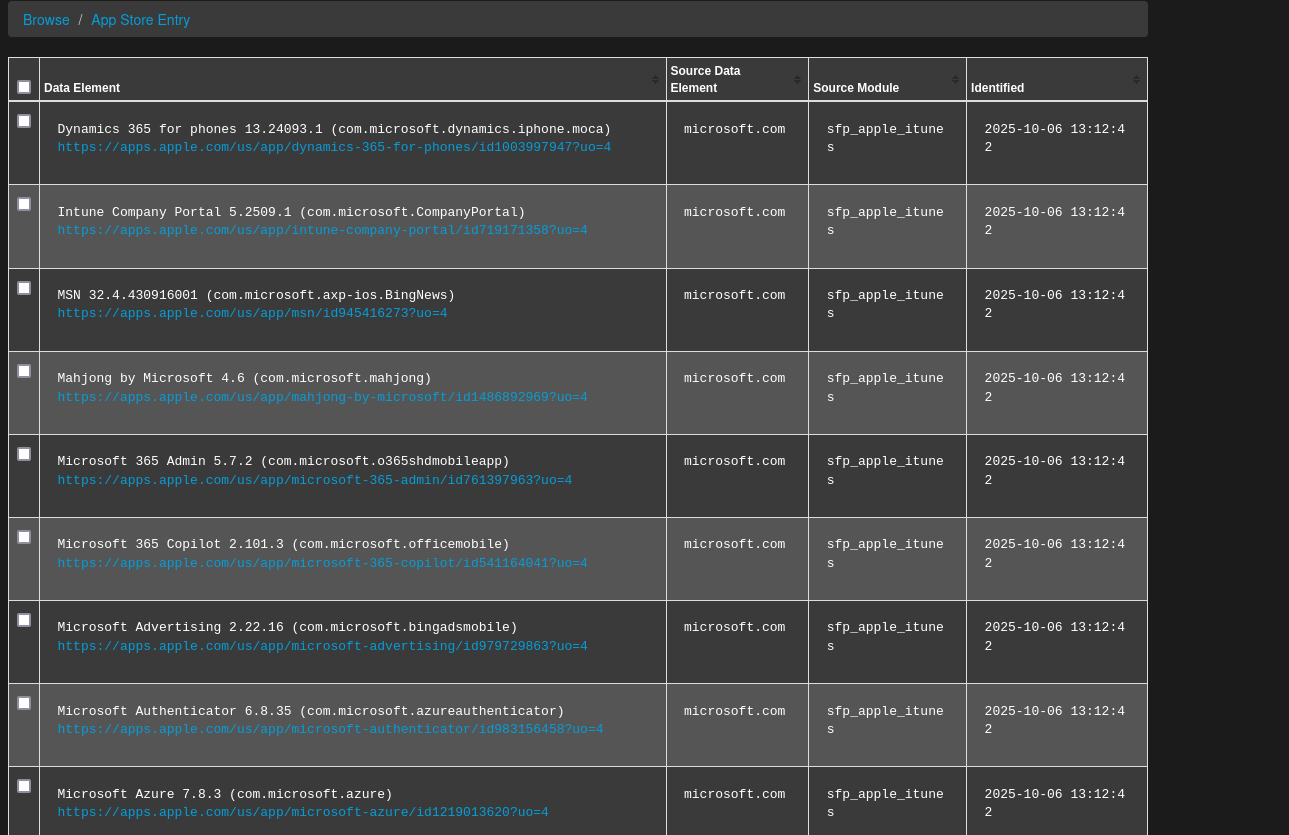Check the Microsoft Azure row
Viewport: 1289px width, 835px height.
coord(24,786)
